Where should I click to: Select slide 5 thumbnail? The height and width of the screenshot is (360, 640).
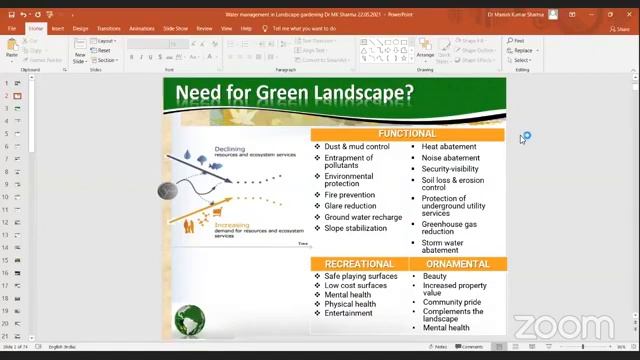[x=17, y=134]
